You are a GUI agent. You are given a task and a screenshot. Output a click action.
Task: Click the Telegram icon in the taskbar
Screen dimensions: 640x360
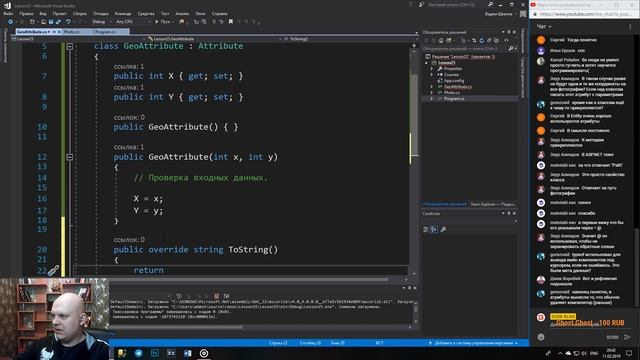click(138, 353)
